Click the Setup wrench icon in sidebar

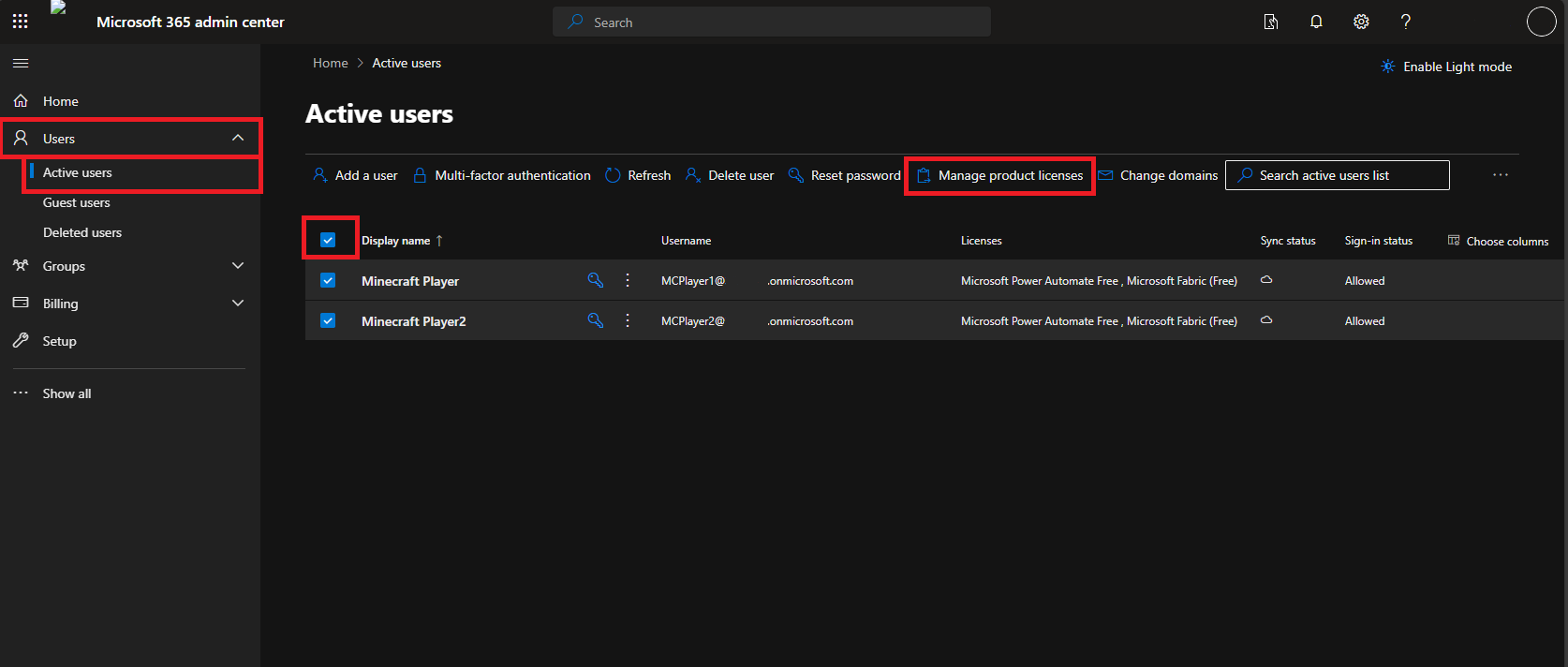coord(21,340)
